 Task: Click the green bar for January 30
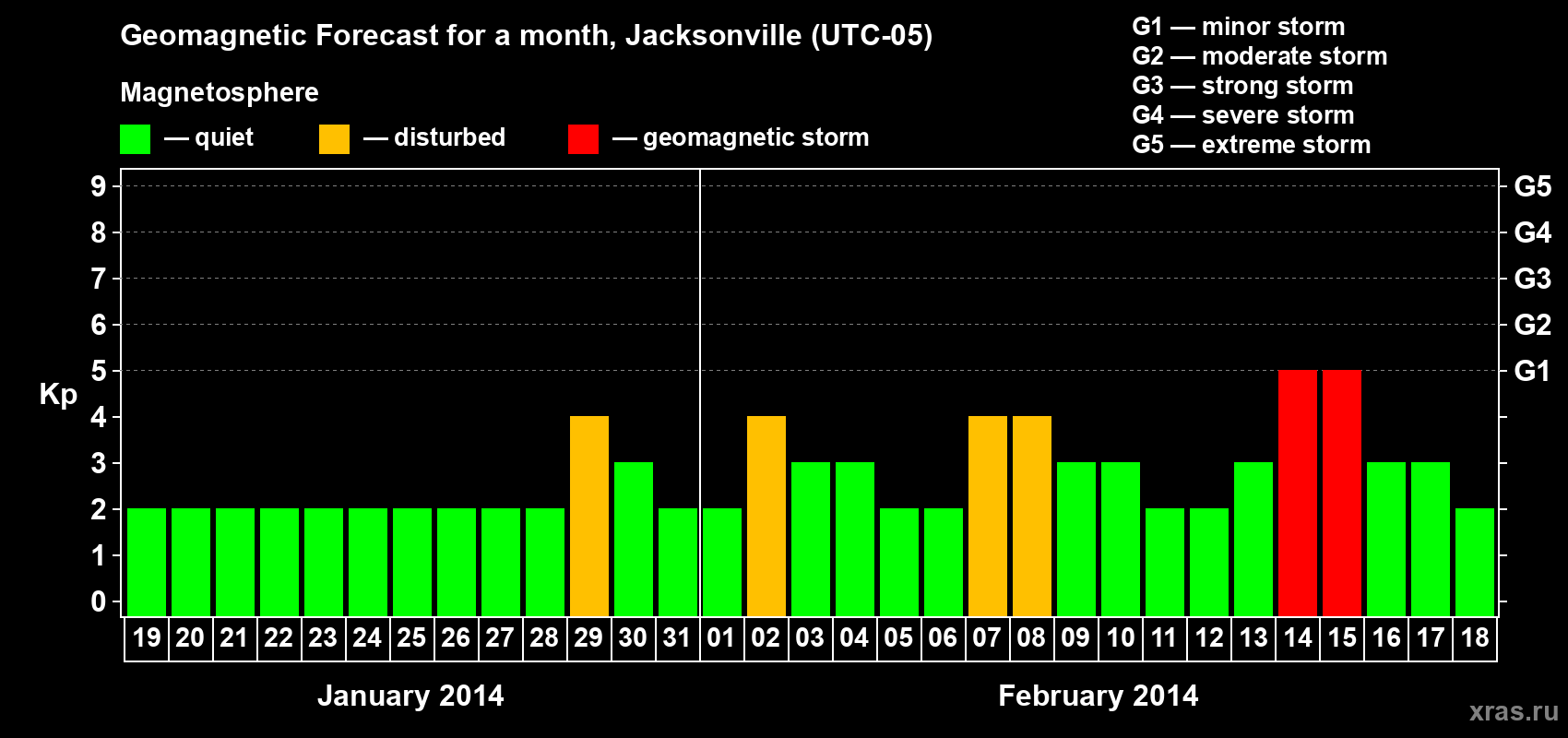(634, 539)
